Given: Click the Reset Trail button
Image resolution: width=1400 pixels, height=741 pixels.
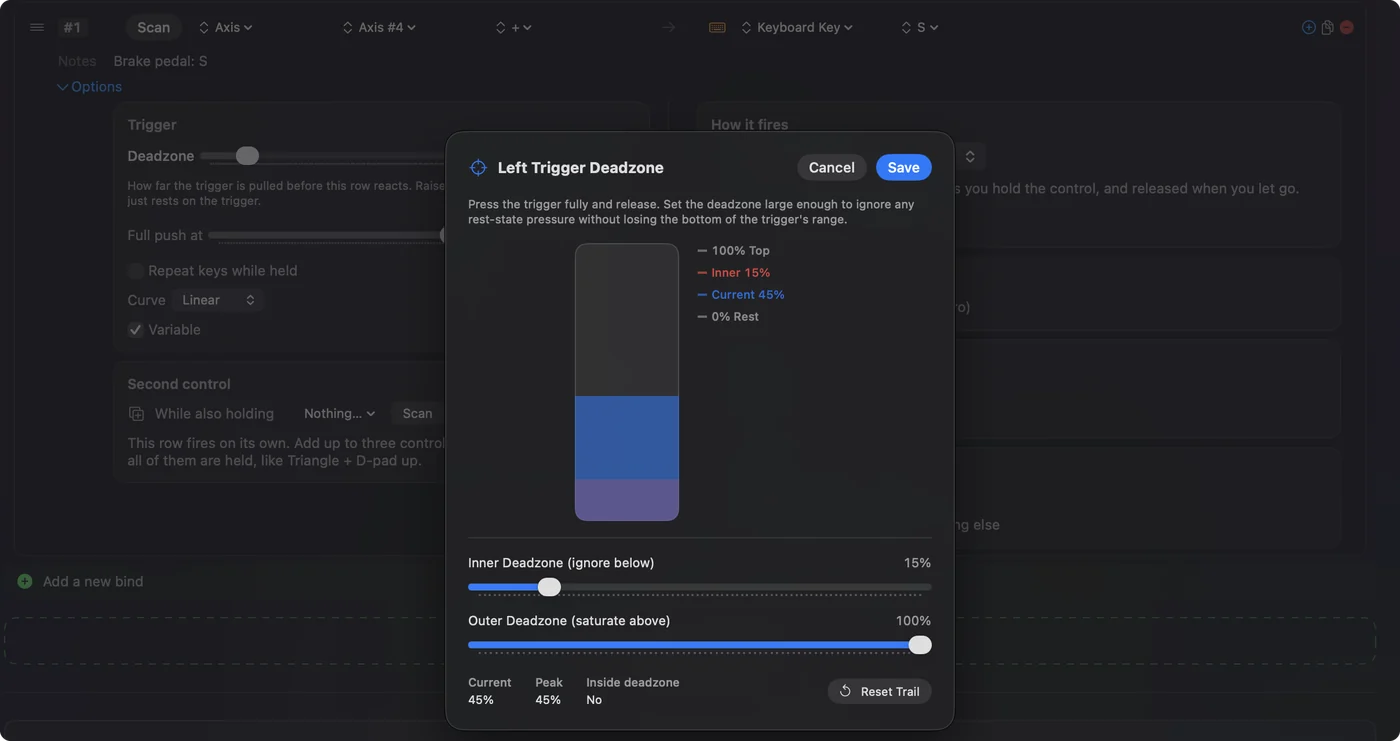Looking at the screenshot, I should (879, 692).
